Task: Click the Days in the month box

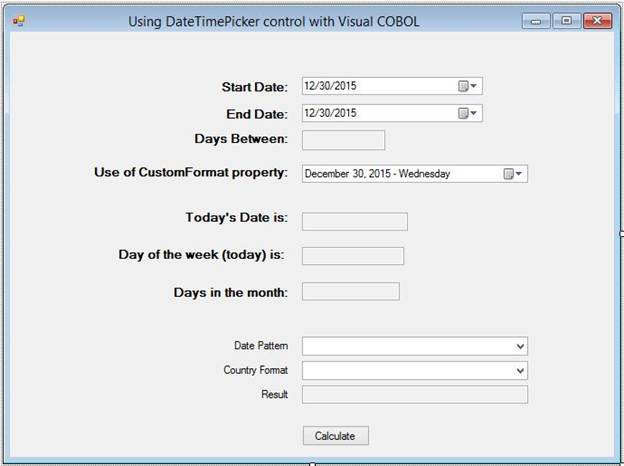Action: (x=350, y=292)
